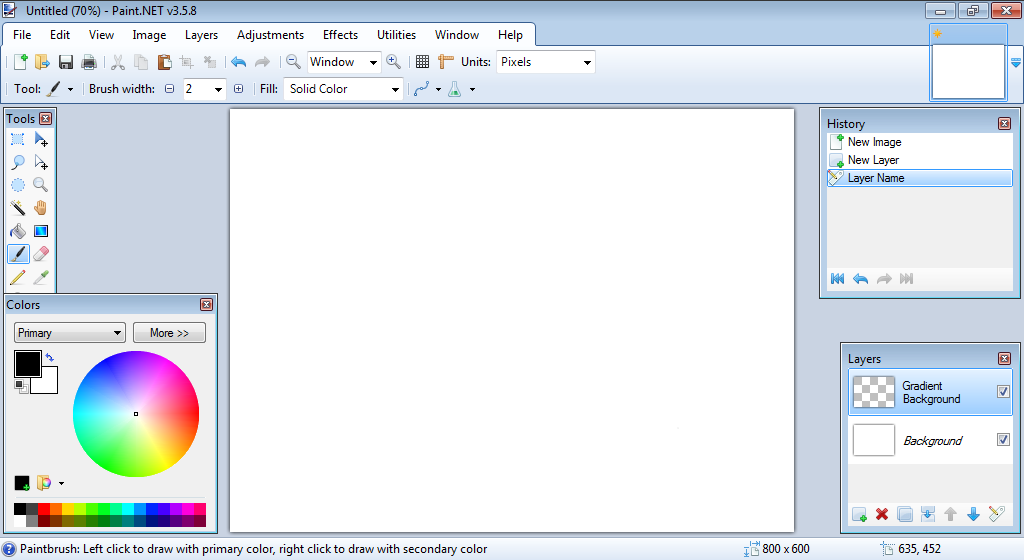Click the black primary color swatch
This screenshot has height=560, width=1024.
(27, 364)
